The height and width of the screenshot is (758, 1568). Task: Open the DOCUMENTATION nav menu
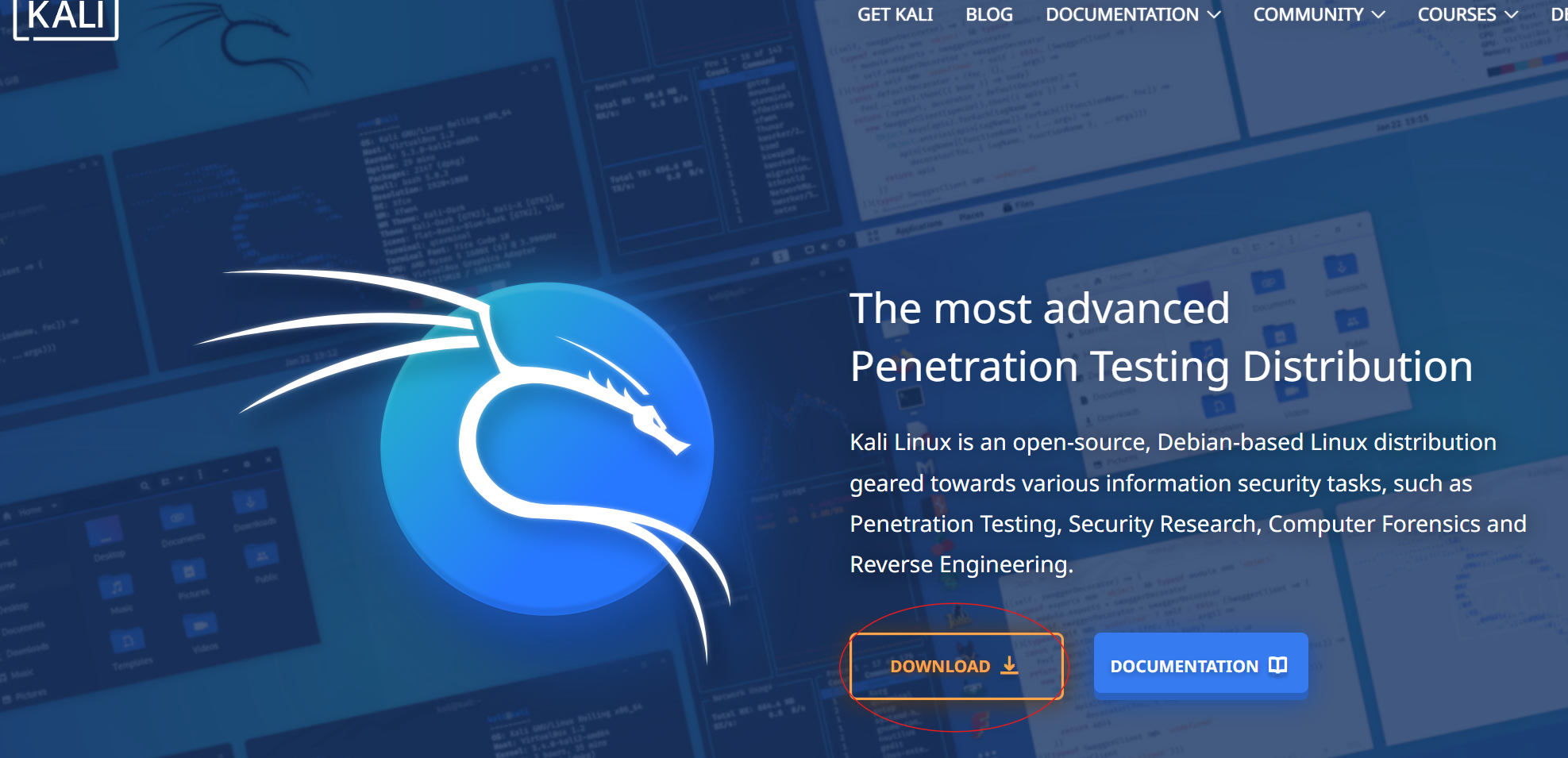[1132, 14]
